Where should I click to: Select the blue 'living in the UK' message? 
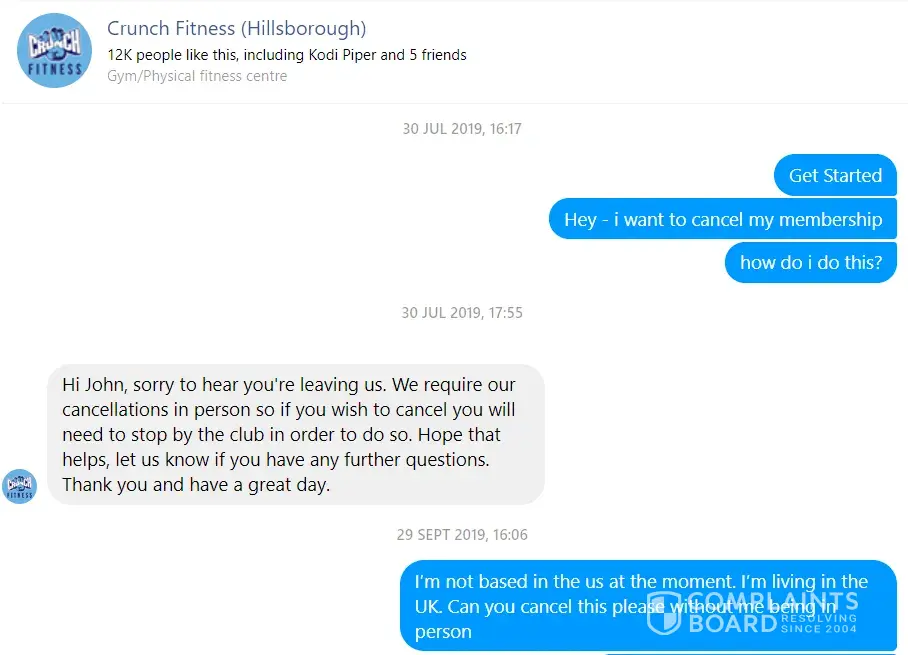[648, 606]
